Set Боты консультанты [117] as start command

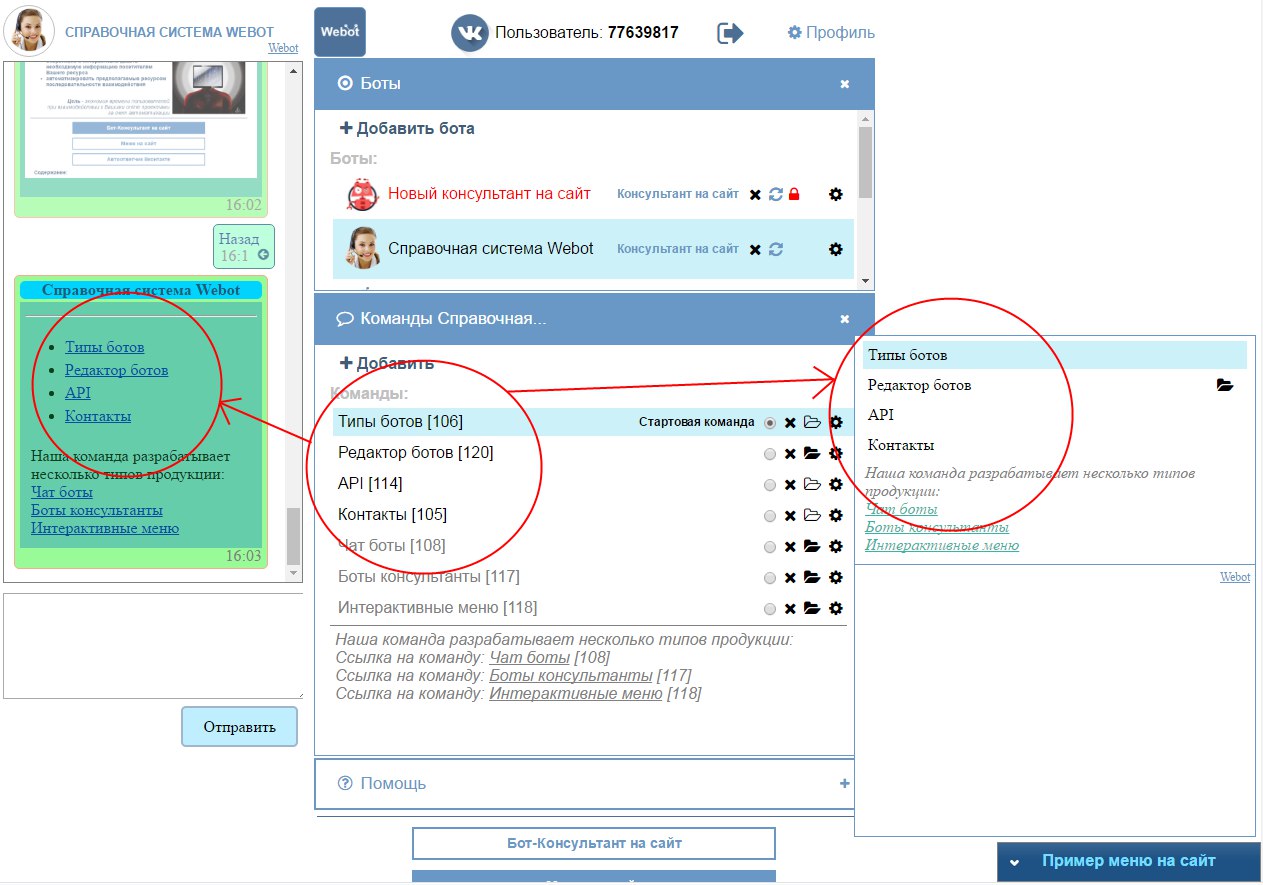[769, 578]
